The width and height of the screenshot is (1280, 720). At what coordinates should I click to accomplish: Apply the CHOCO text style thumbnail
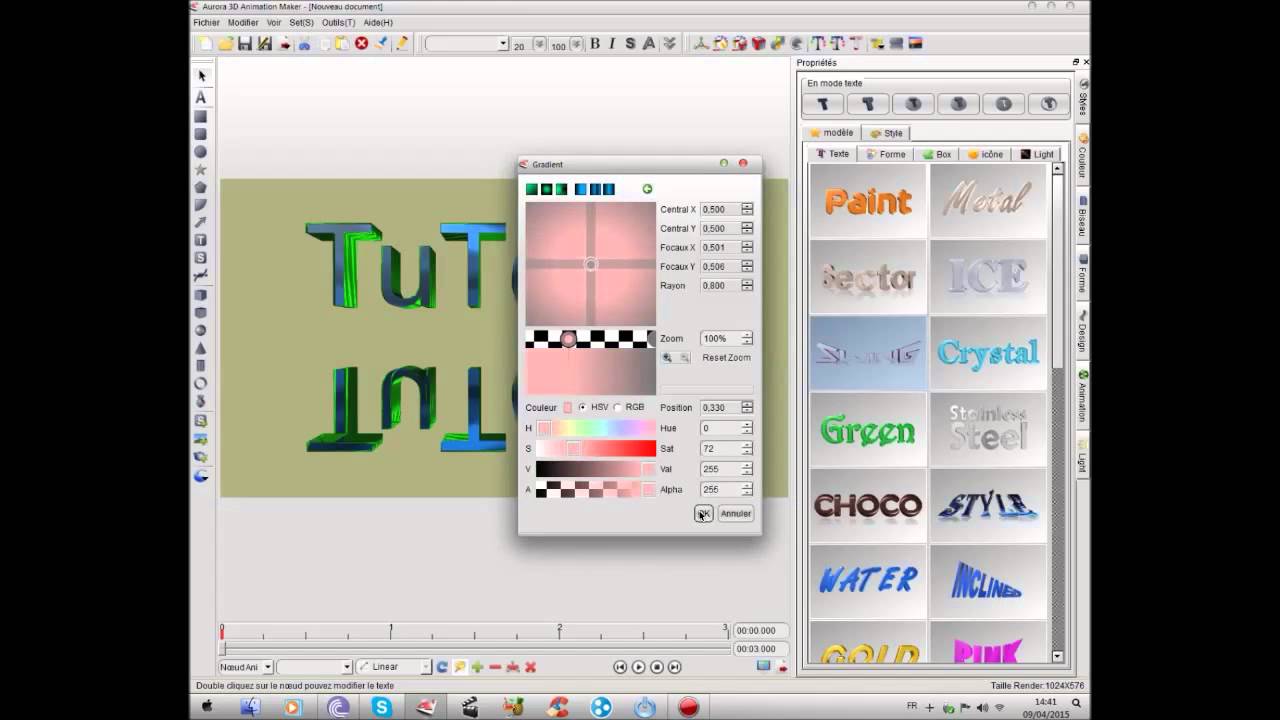click(868, 506)
